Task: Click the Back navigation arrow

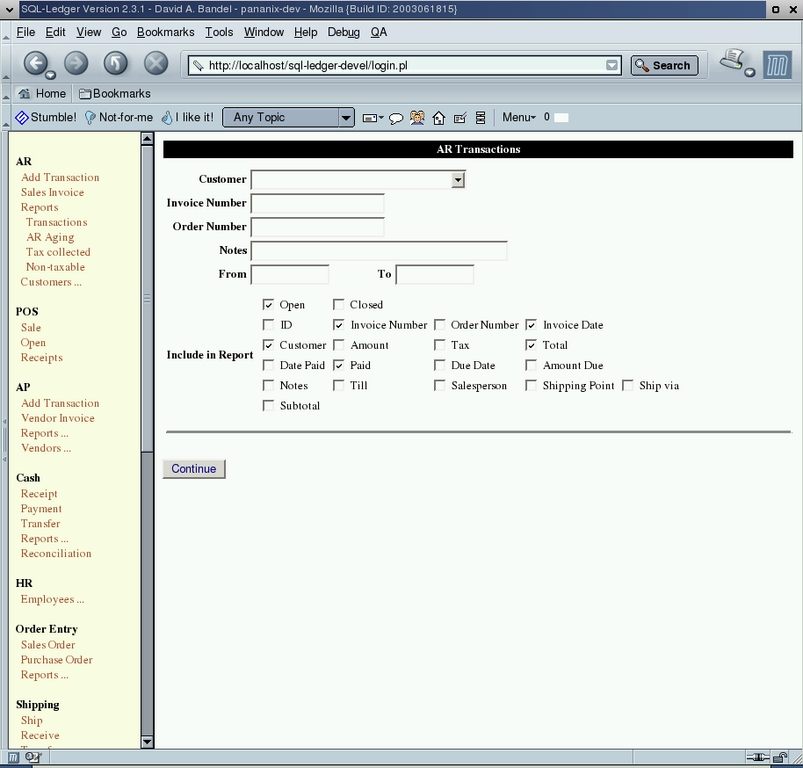Action: [37, 63]
